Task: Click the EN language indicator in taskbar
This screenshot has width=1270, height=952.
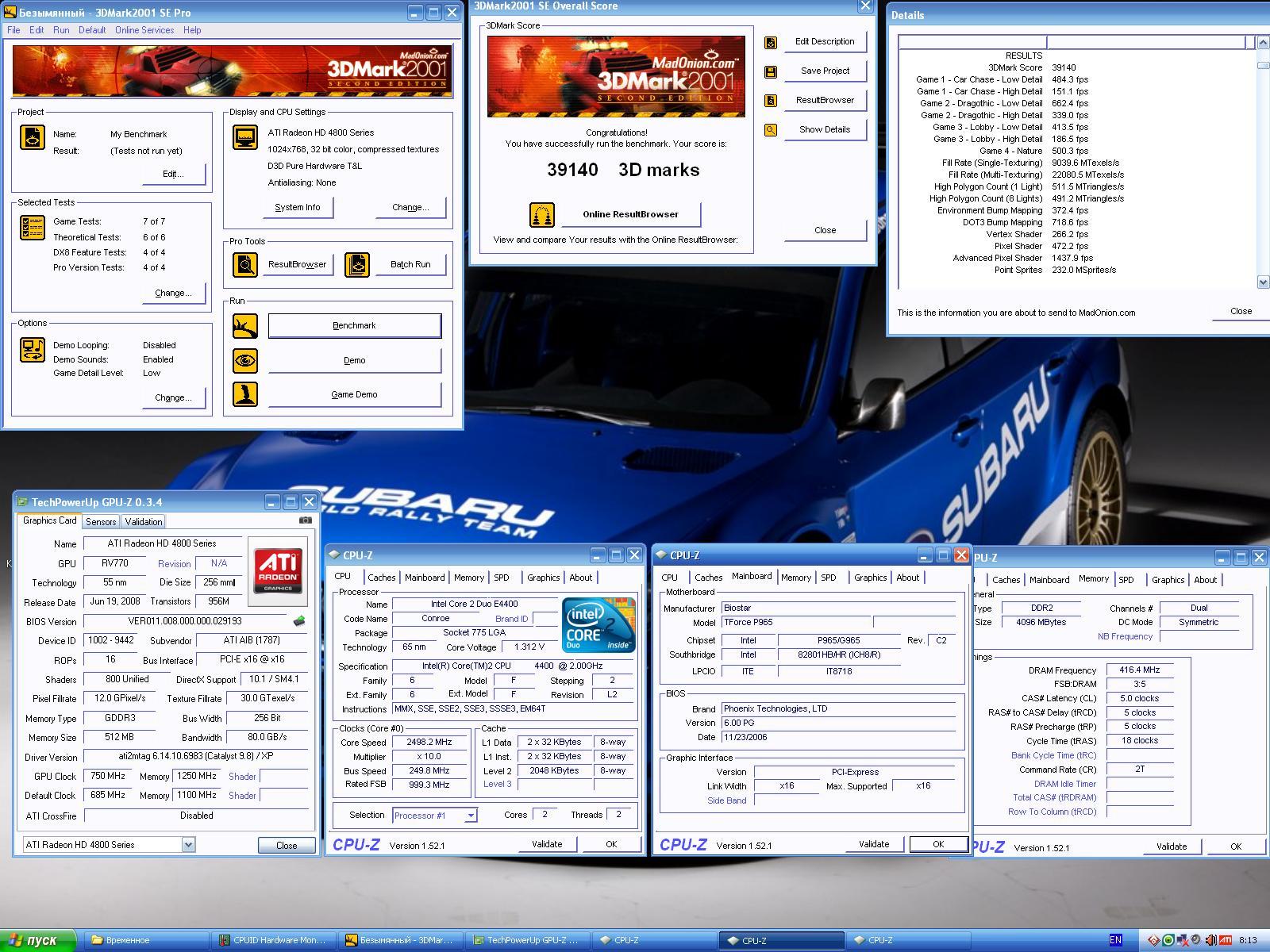Action: point(1116,940)
